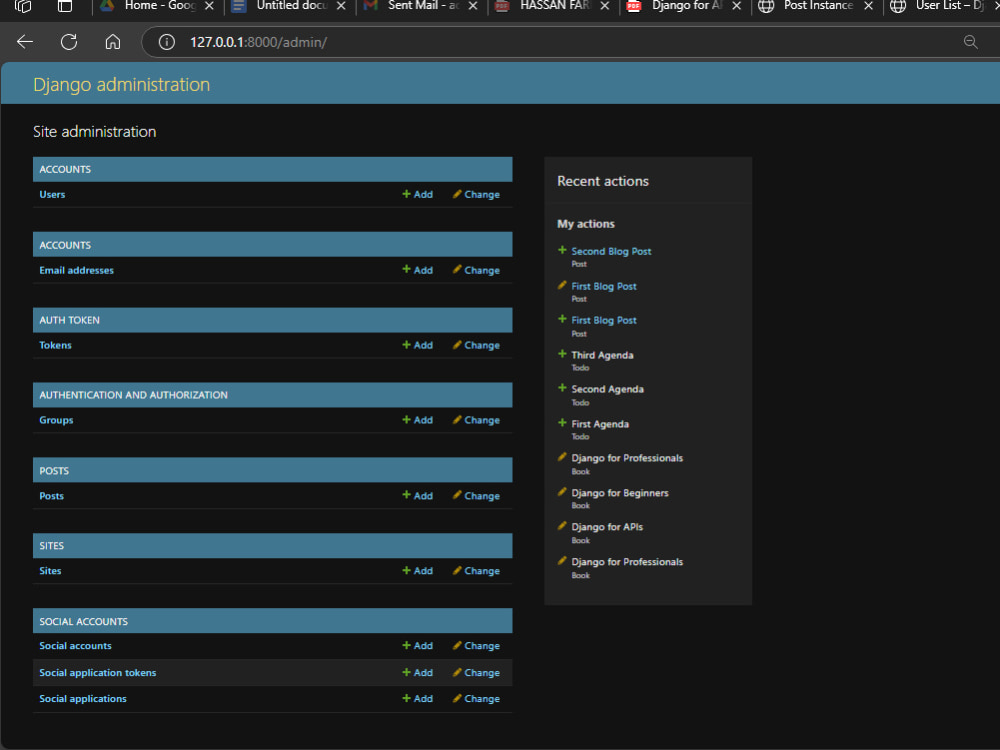Add a new User

[418, 195]
